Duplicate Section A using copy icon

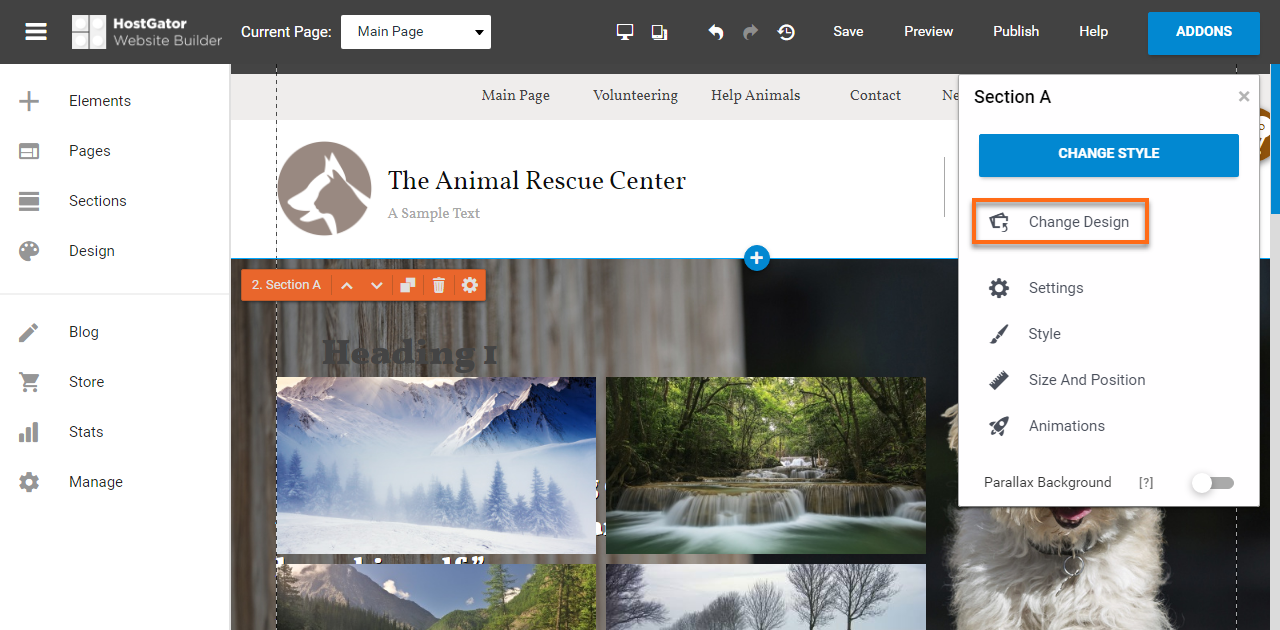click(408, 285)
